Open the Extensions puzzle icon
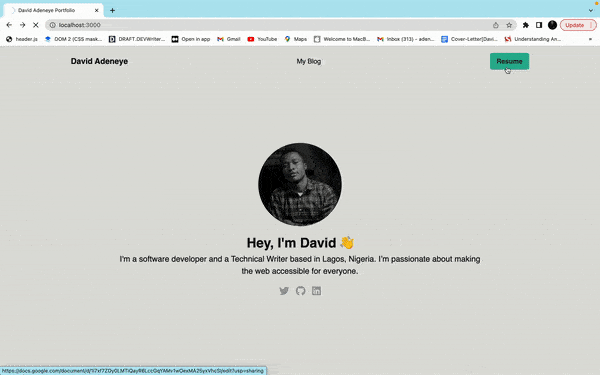Viewport: 600px width, 375px height. tap(526, 25)
